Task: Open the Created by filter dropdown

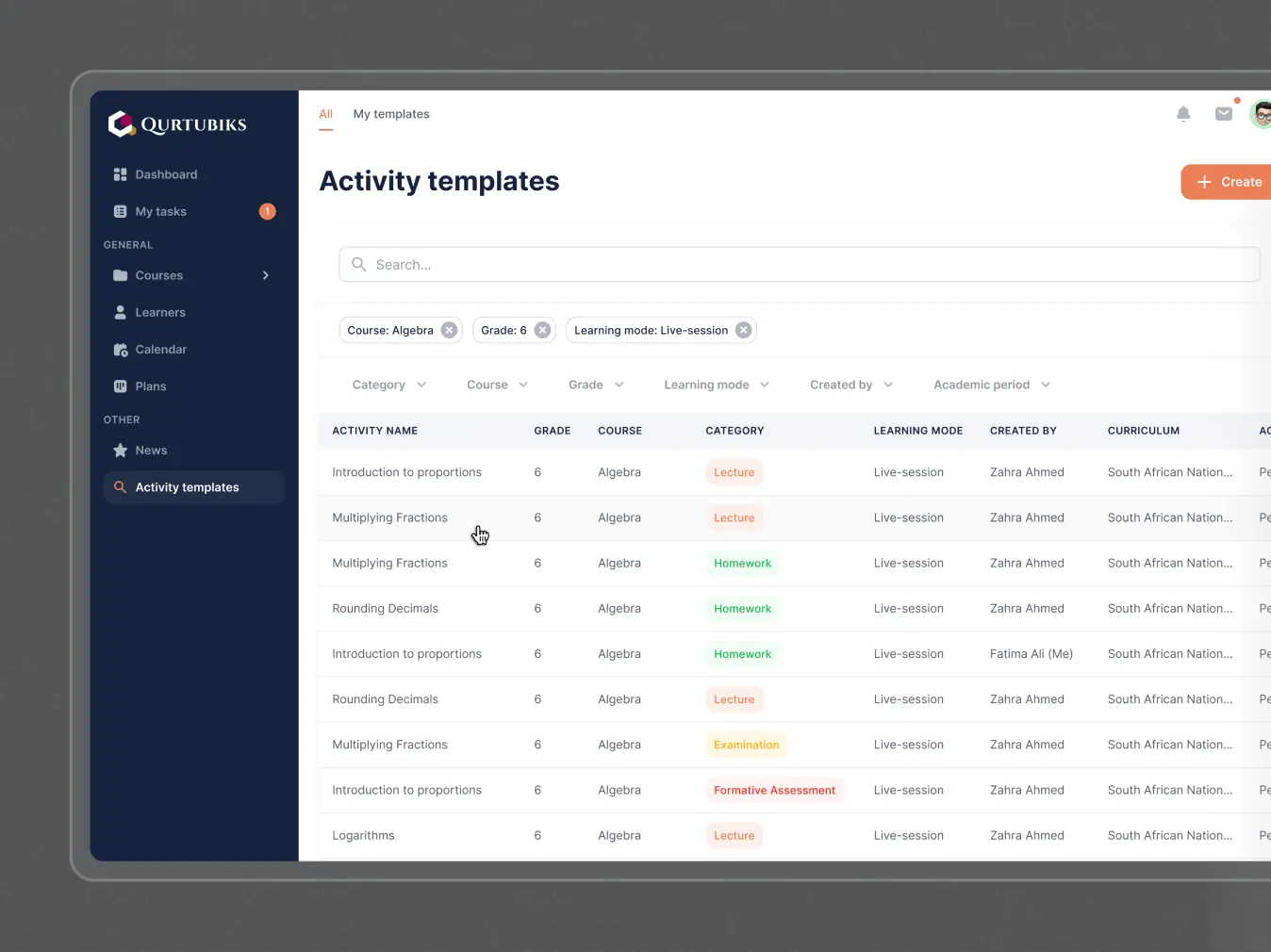Action: [x=850, y=385]
